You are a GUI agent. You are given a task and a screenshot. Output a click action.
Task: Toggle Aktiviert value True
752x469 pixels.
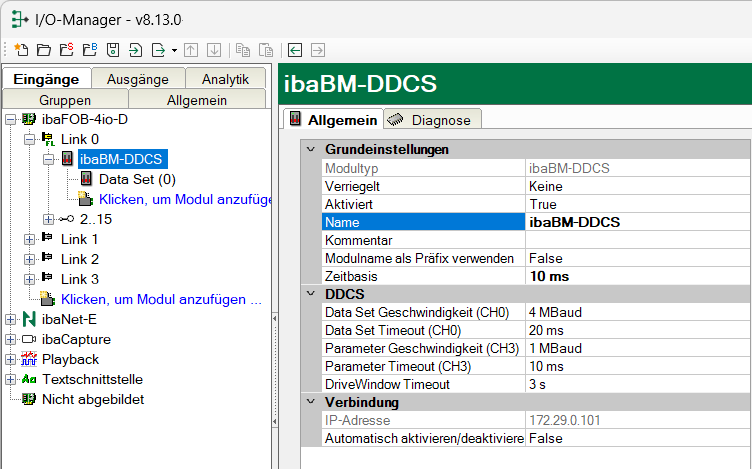(x=638, y=204)
